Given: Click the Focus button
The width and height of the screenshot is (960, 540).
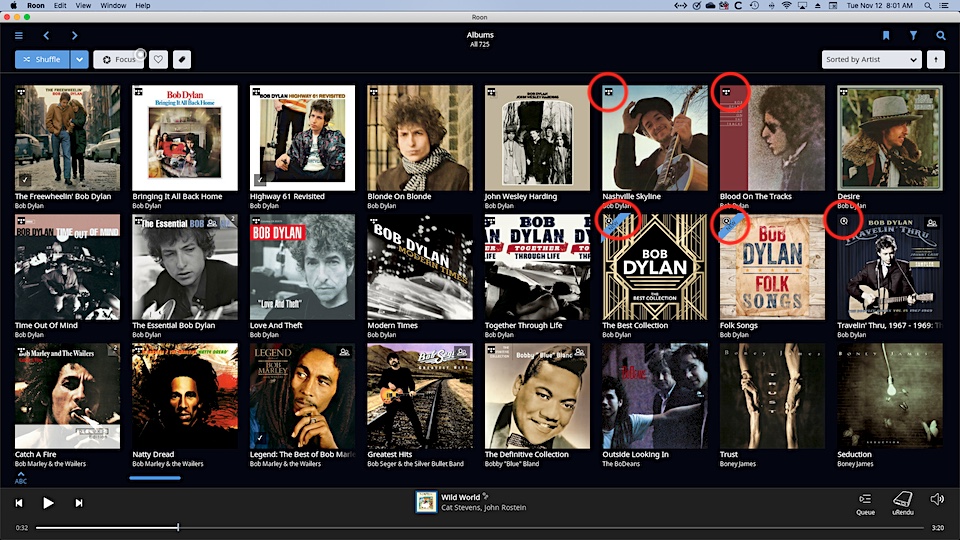Looking at the screenshot, I should (118, 60).
